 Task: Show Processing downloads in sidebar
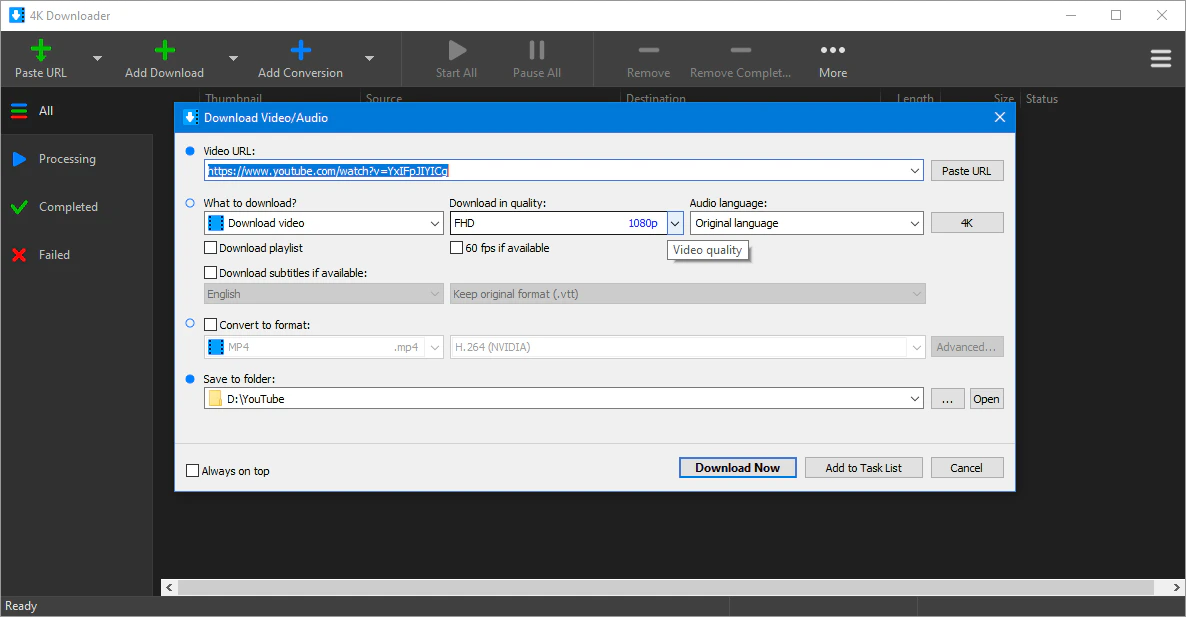[67, 159]
